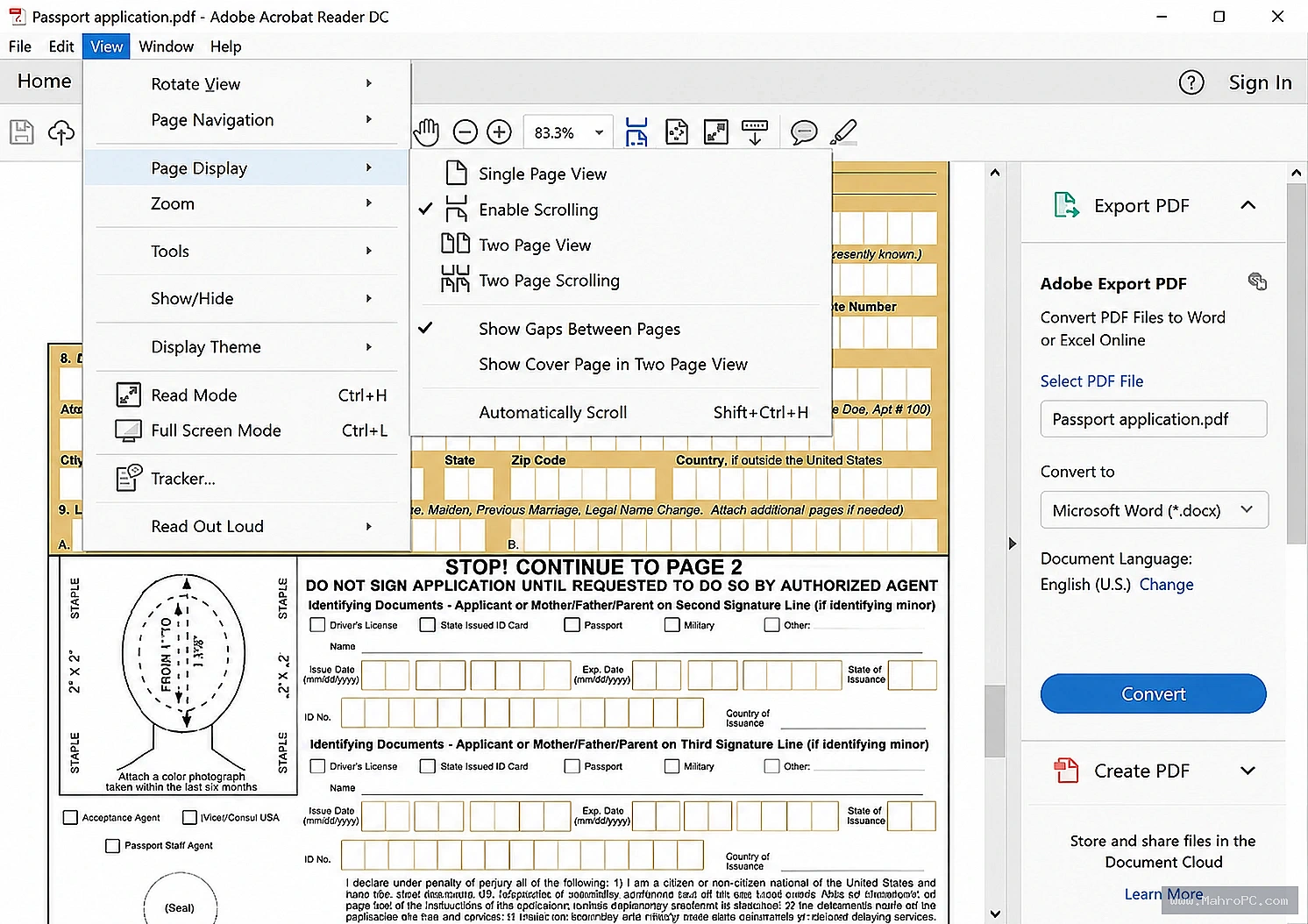The width and height of the screenshot is (1308, 924).
Task: Open the zoom percentage dropdown arrow
Action: [x=600, y=132]
